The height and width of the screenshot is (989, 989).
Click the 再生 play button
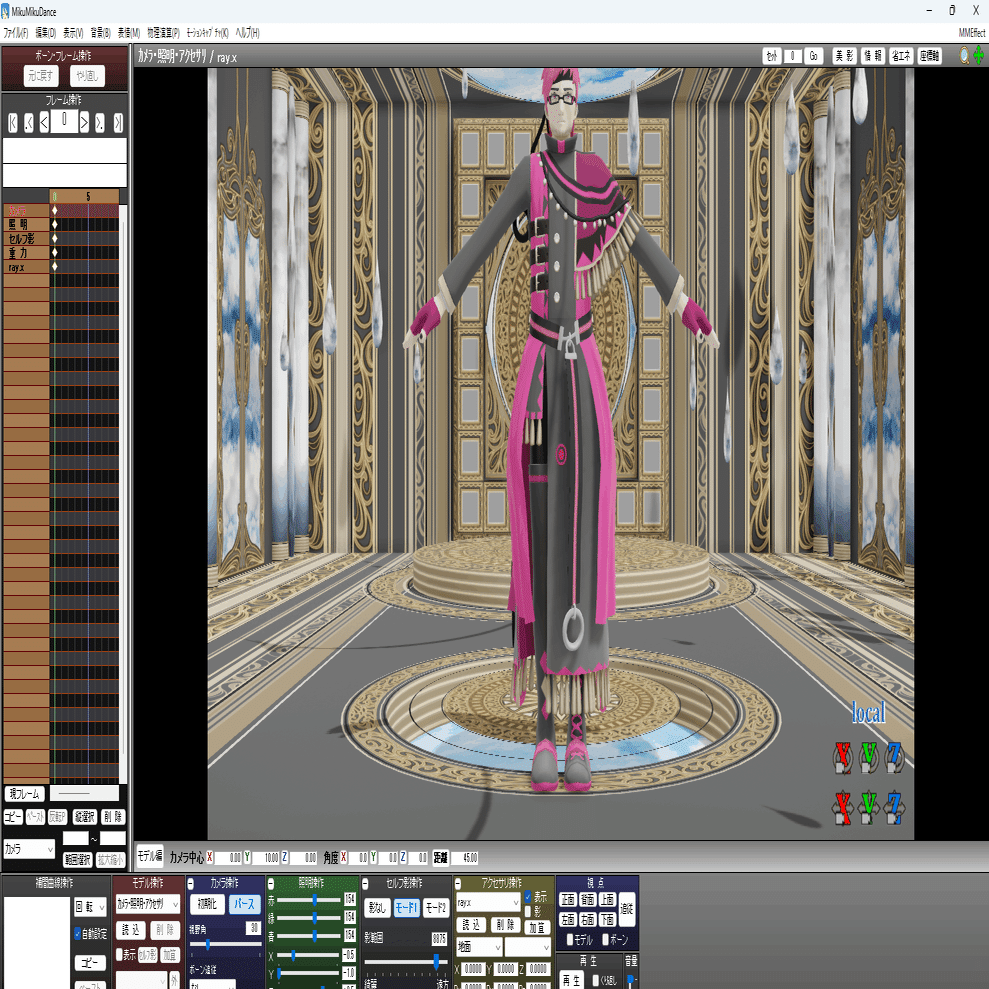tap(571, 980)
